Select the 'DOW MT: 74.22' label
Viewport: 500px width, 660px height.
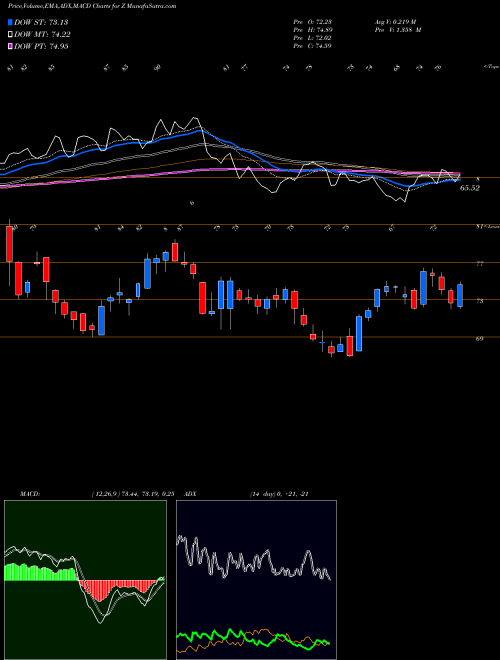[x=42, y=35]
